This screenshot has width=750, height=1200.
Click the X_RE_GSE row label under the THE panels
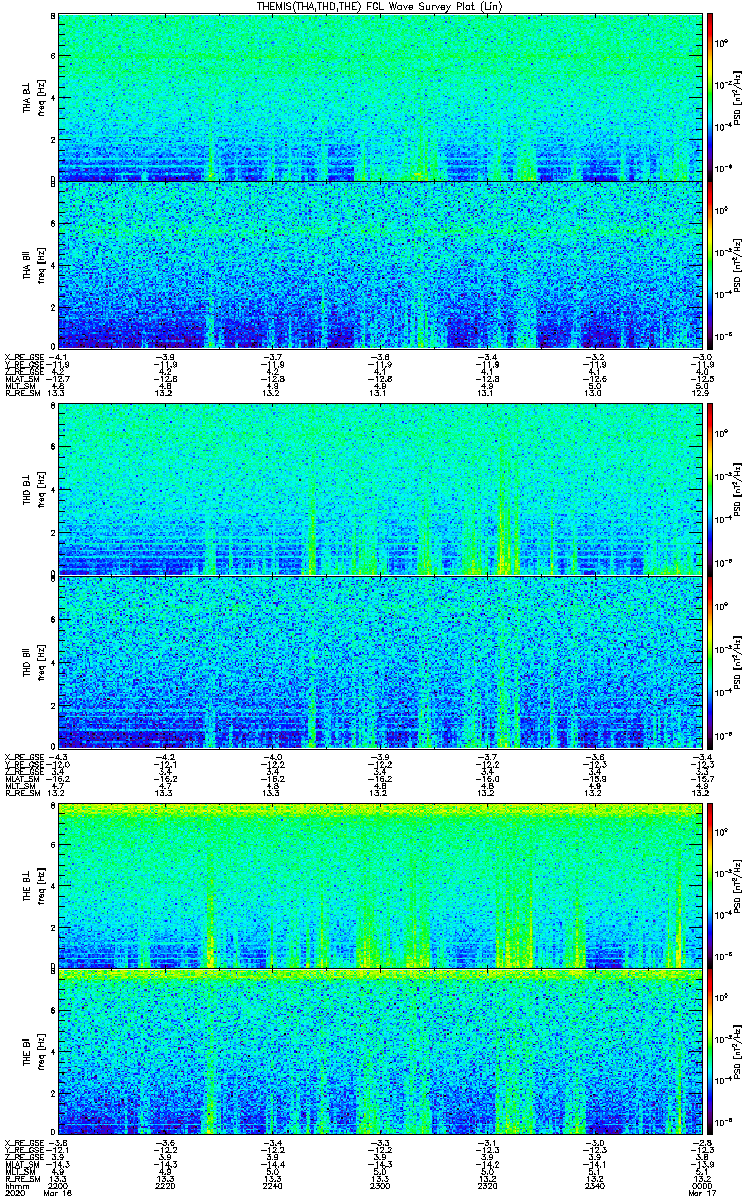[x=24, y=1141]
